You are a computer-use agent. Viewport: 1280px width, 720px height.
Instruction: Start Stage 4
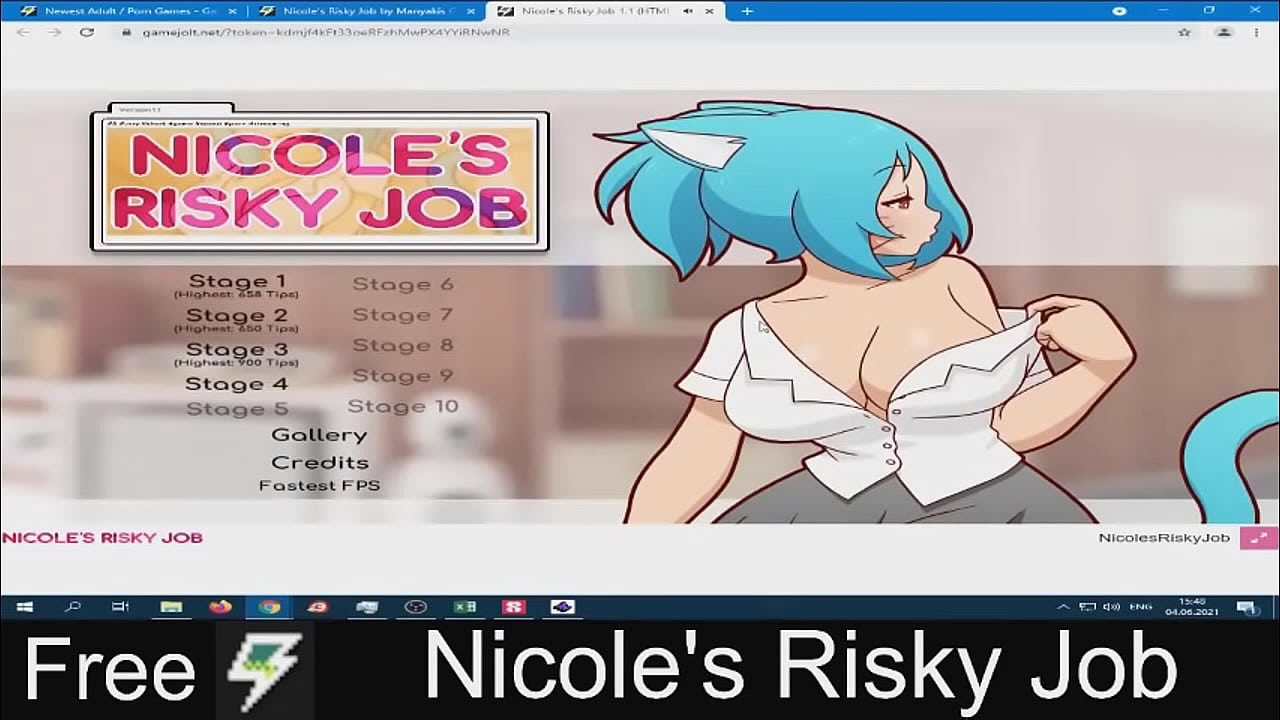(237, 384)
